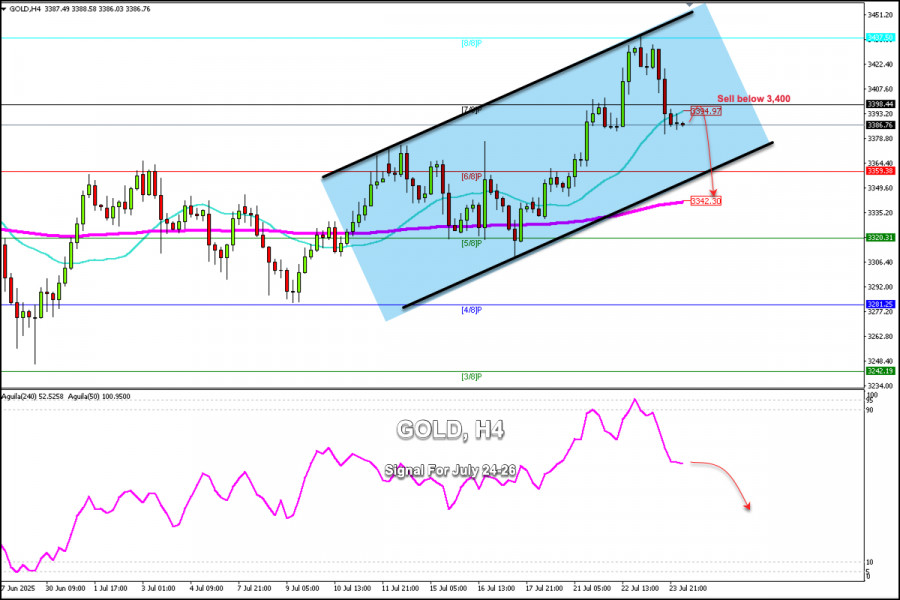The image size is (900, 600).
Task: Click the 3234.00 price axis value
Action: coord(880,385)
